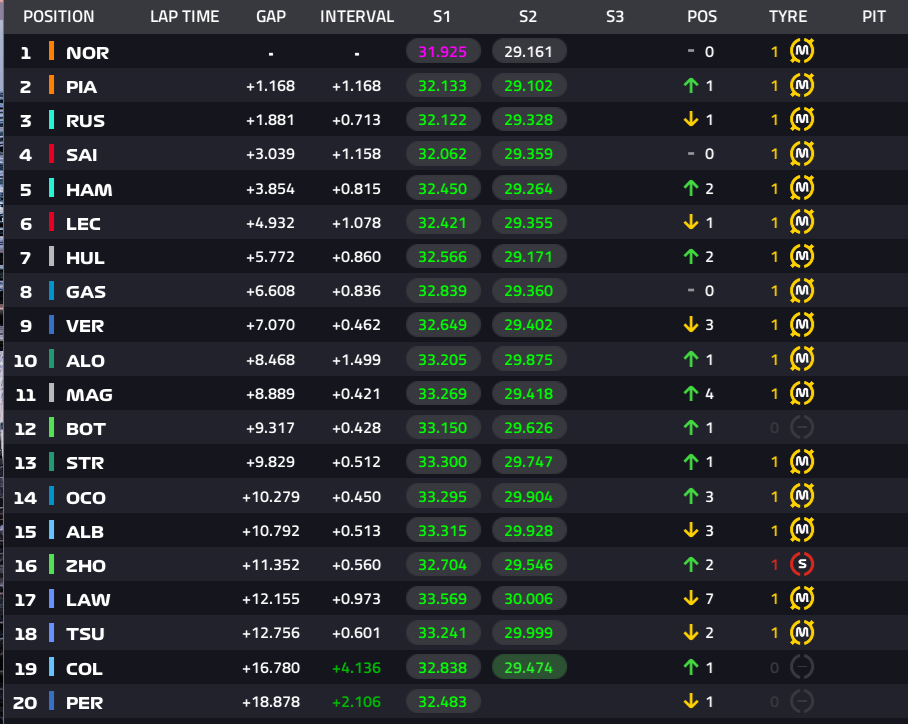This screenshot has height=724, width=908.
Task: Click PIA's 32.133 sector one time
Action: tap(443, 86)
